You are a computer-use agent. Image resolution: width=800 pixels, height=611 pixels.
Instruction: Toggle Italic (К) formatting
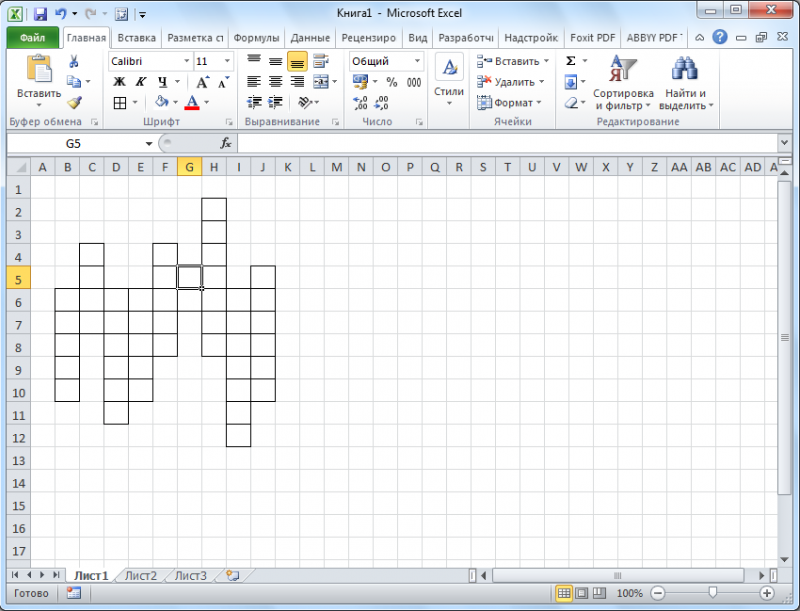coord(141,82)
